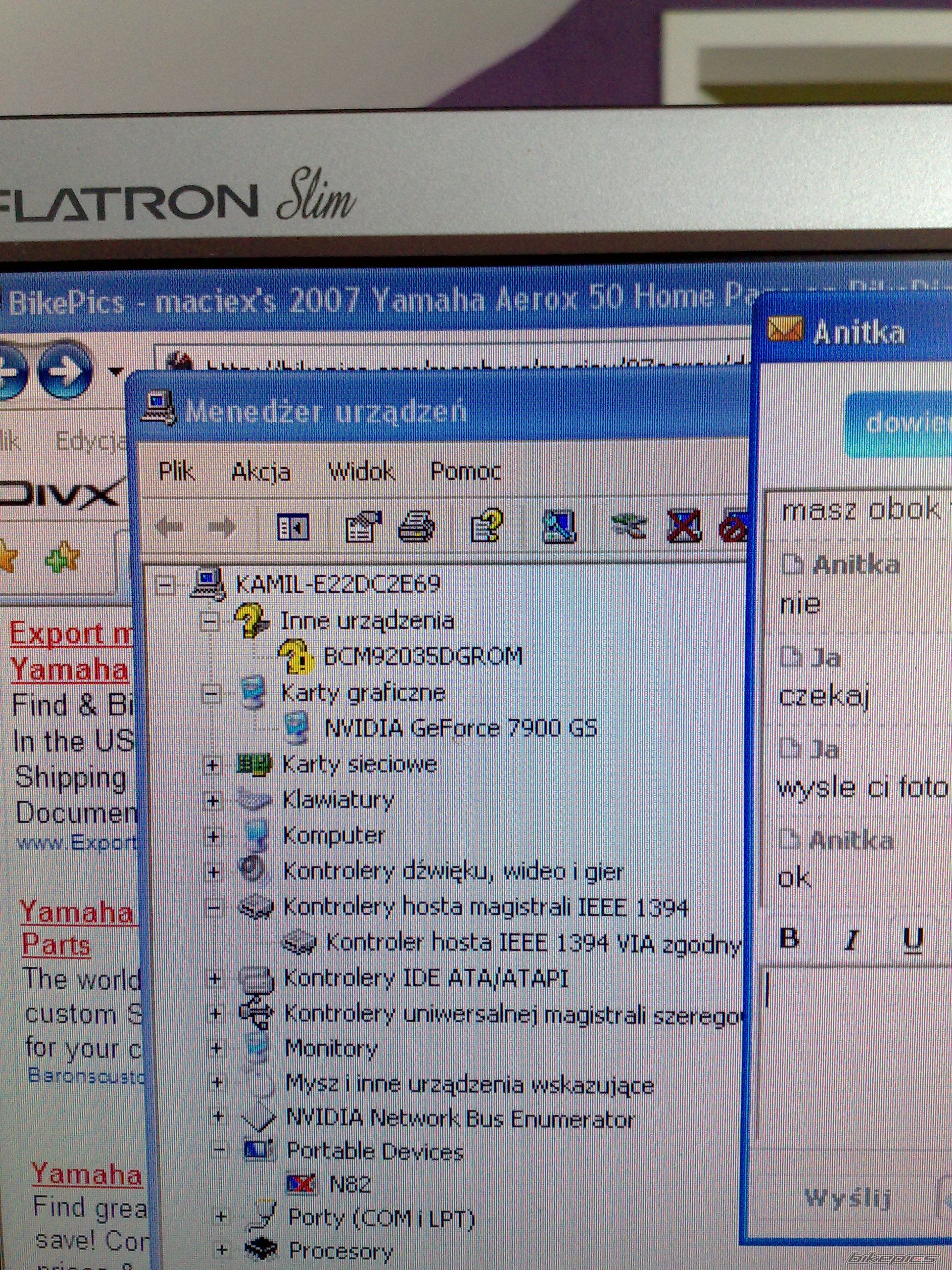The width and height of the screenshot is (952, 1270).
Task: Open the Widok menu
Action: click(x=361, y=472)
